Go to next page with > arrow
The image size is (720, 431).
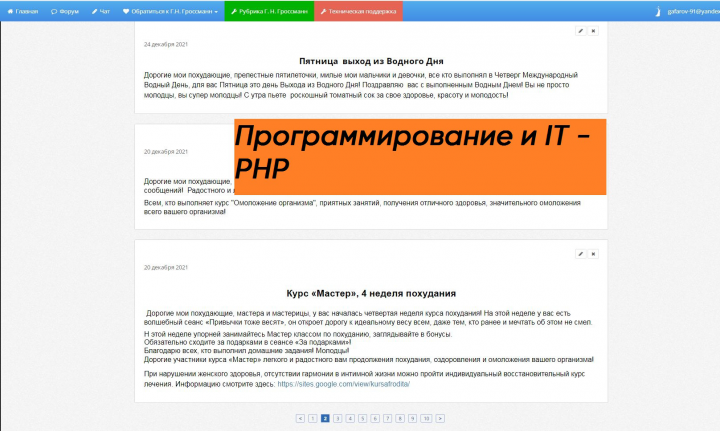[x=440, y=418]
